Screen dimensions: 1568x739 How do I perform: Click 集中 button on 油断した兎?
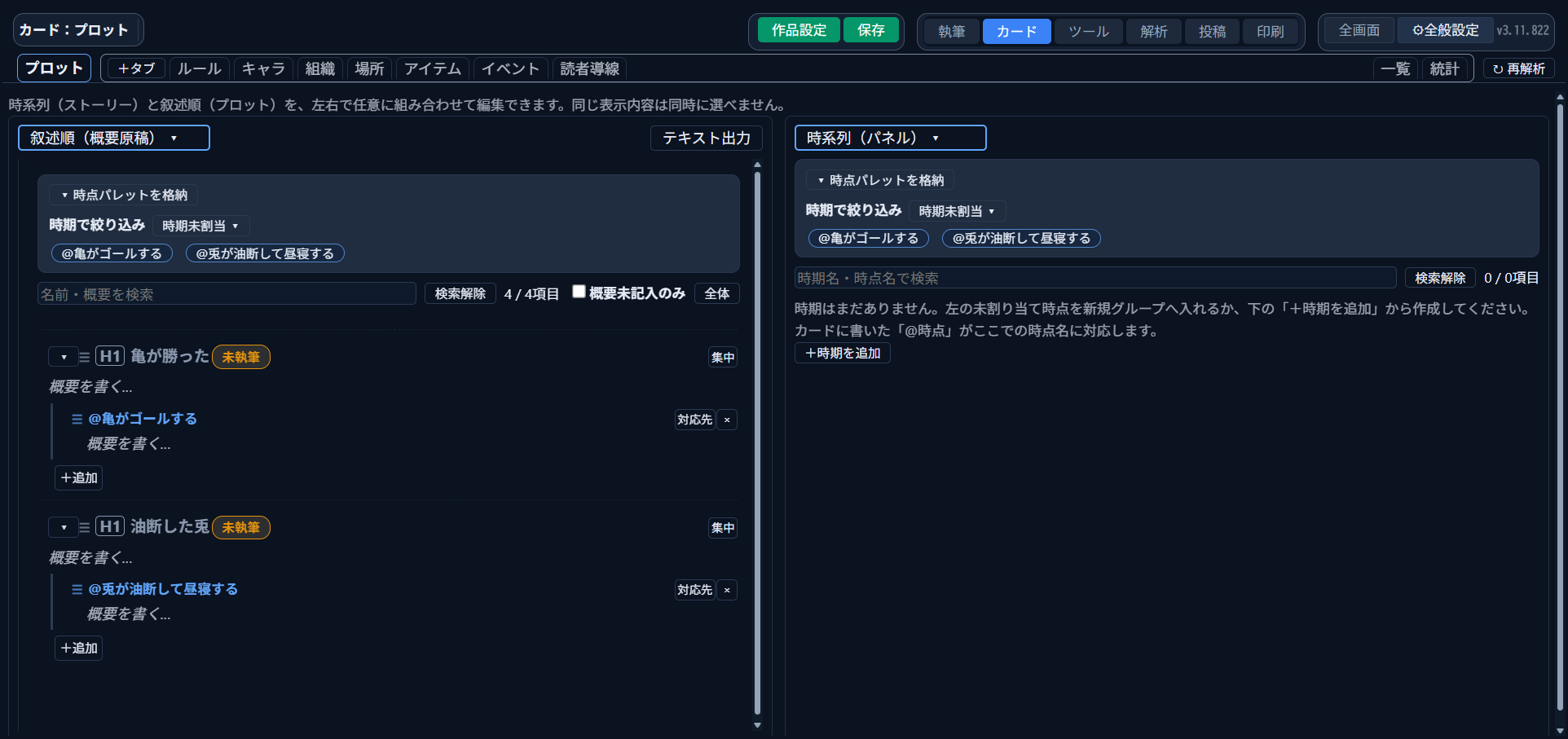723,527
